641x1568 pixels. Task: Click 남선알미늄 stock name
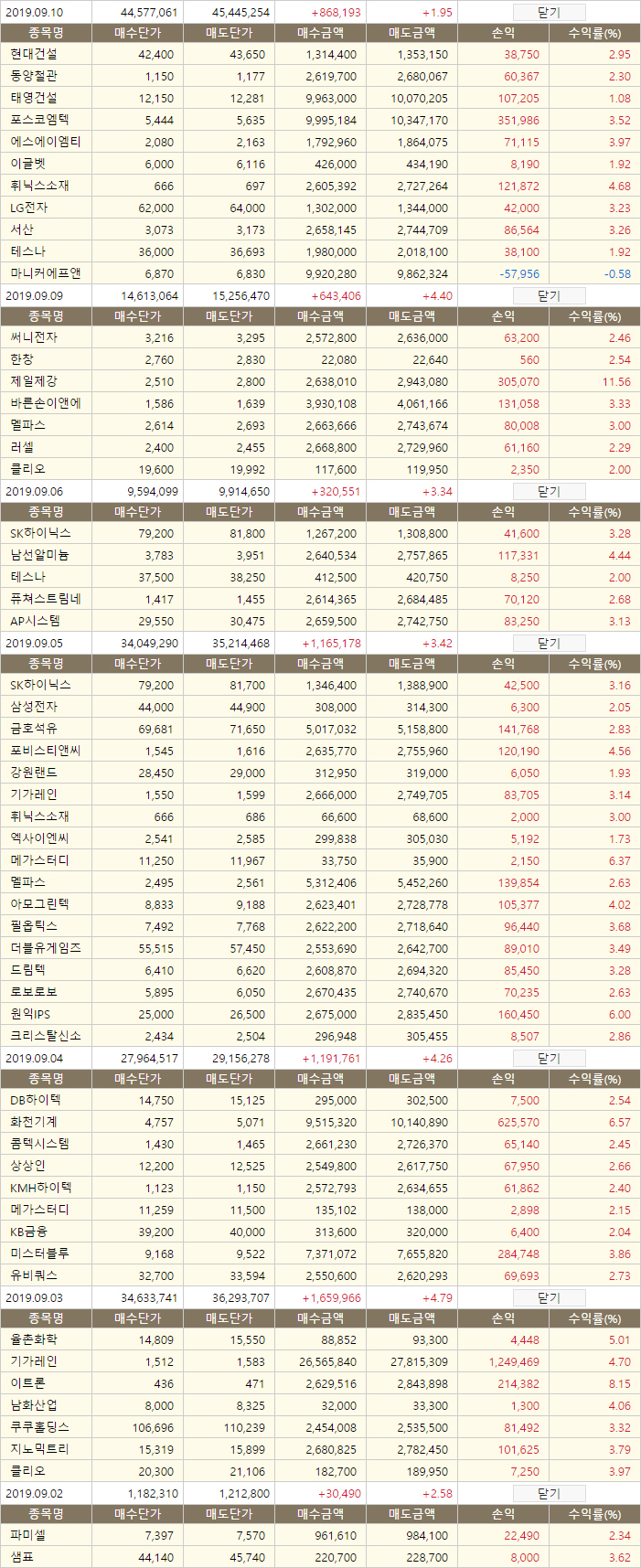pyautogui.click(x=39, y=555)
